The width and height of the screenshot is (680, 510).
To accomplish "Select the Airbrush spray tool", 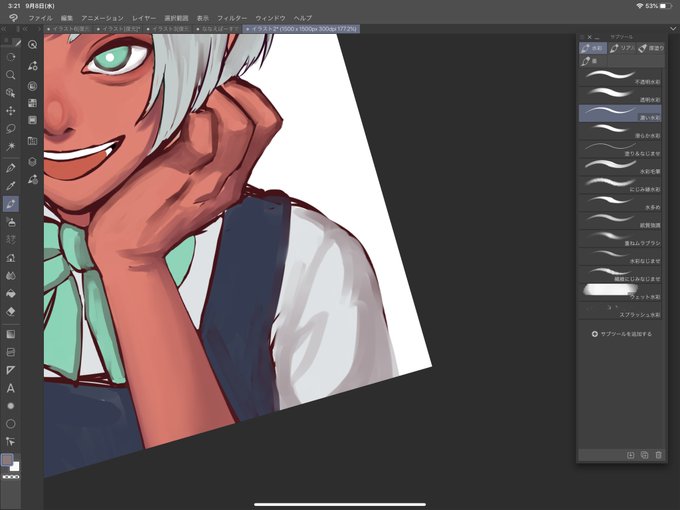I will click(x=11, y=222).
